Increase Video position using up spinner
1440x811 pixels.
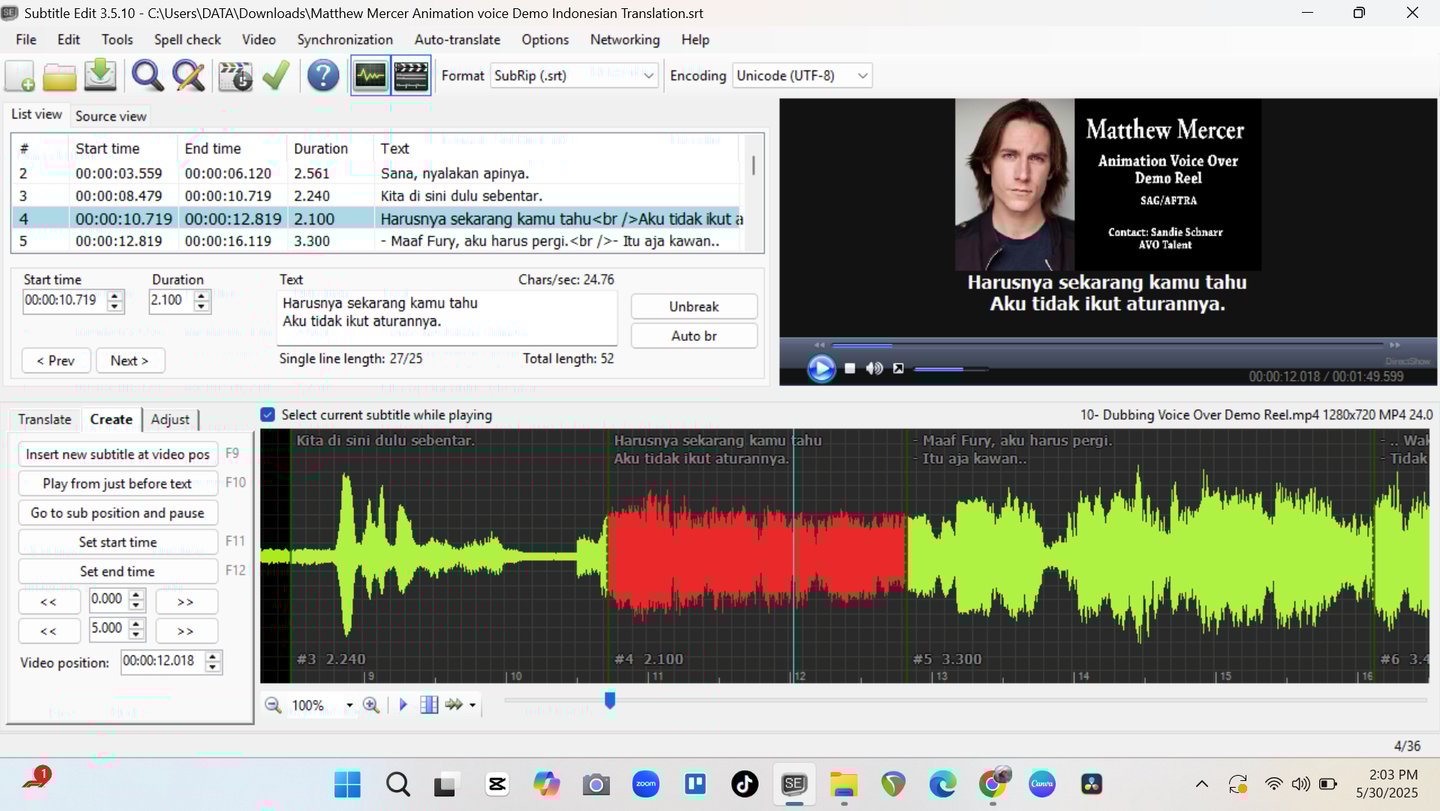(213, 656)
